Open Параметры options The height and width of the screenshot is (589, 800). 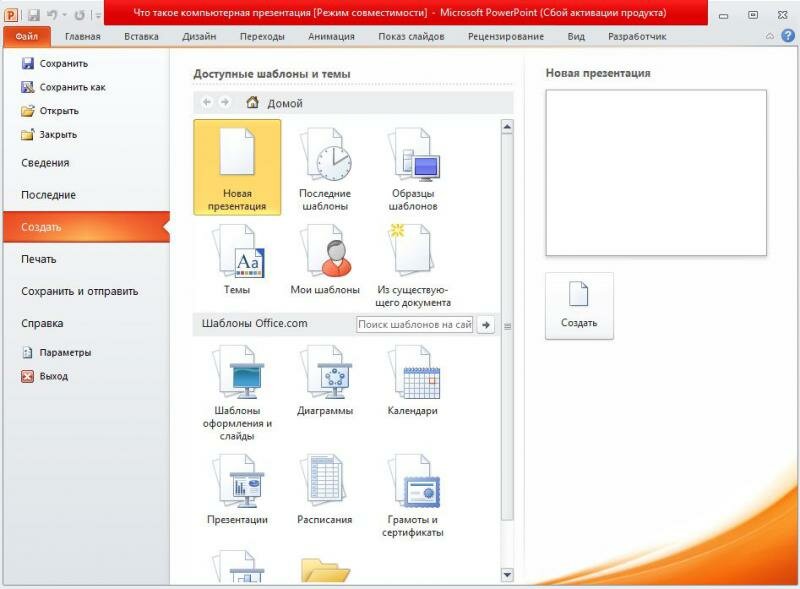pos(56,352)
